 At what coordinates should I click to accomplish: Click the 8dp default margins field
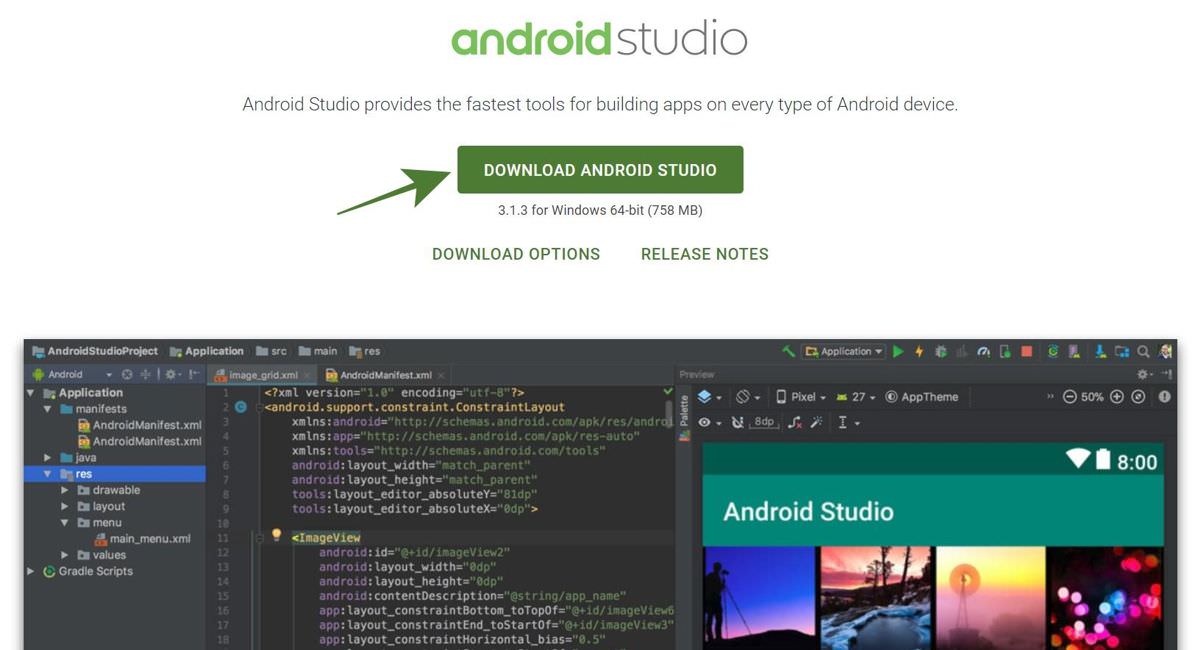764,423
